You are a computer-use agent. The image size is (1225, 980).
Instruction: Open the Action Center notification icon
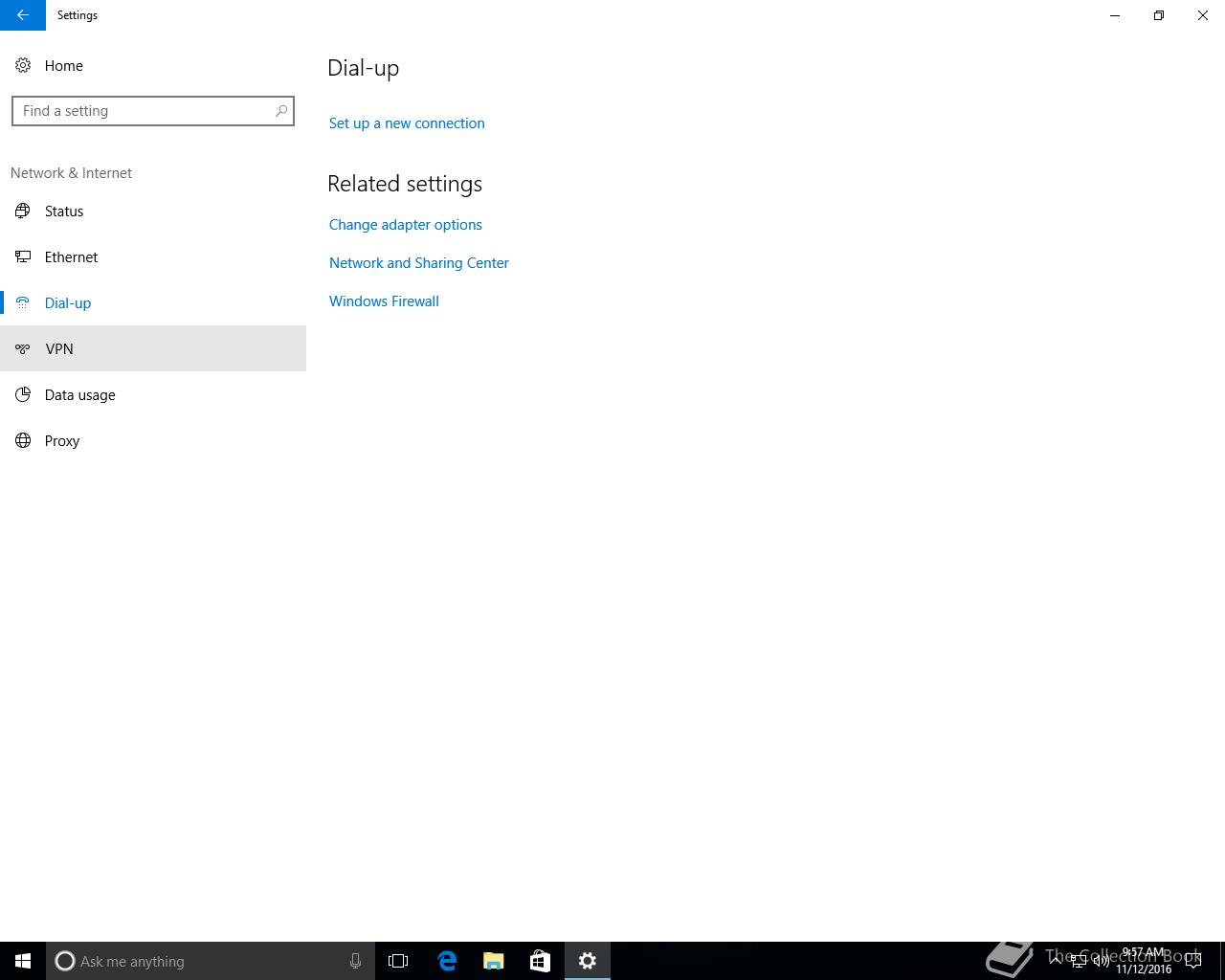[x=1193, y=961]
